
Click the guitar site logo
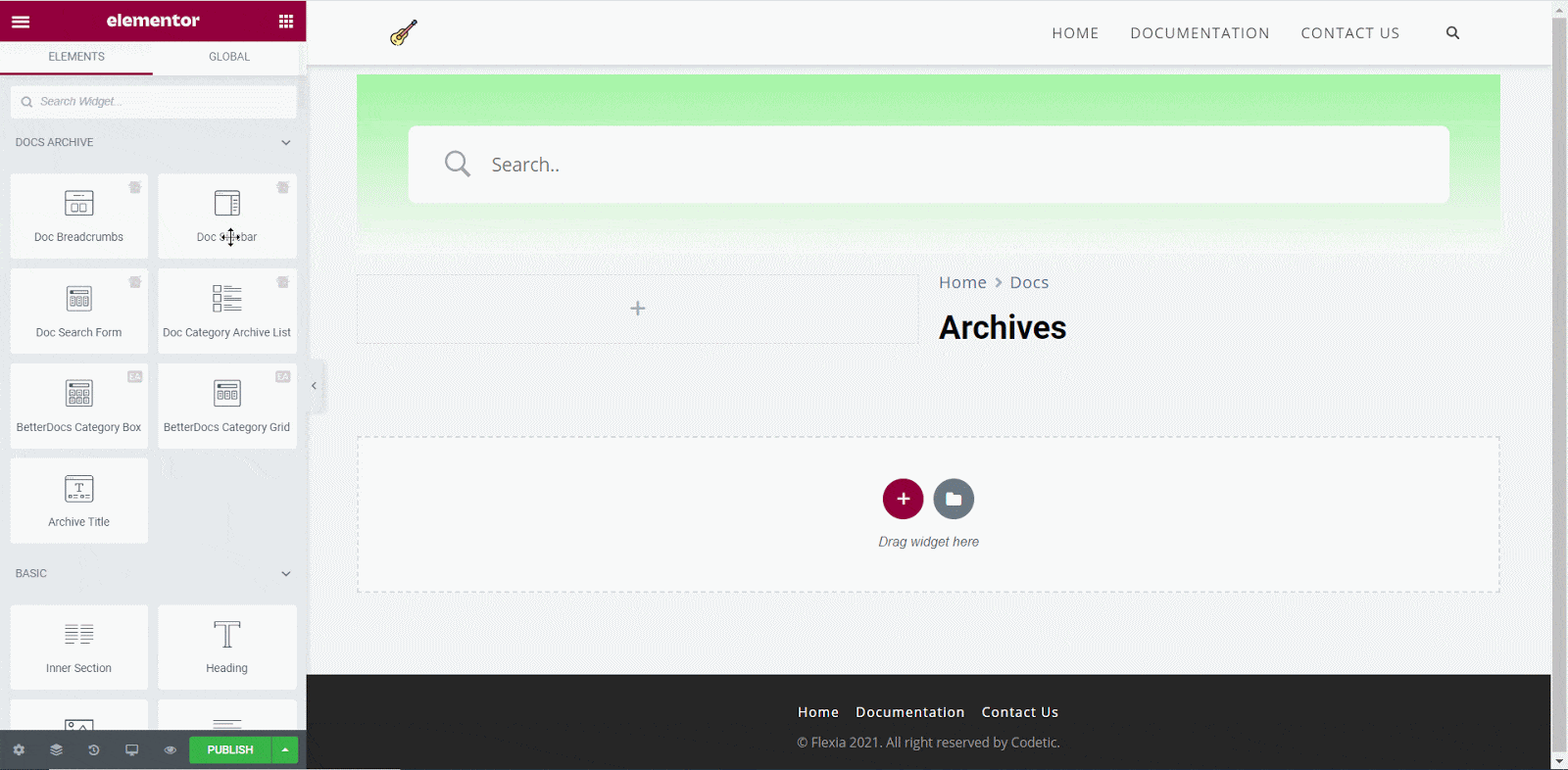(404, 33)
